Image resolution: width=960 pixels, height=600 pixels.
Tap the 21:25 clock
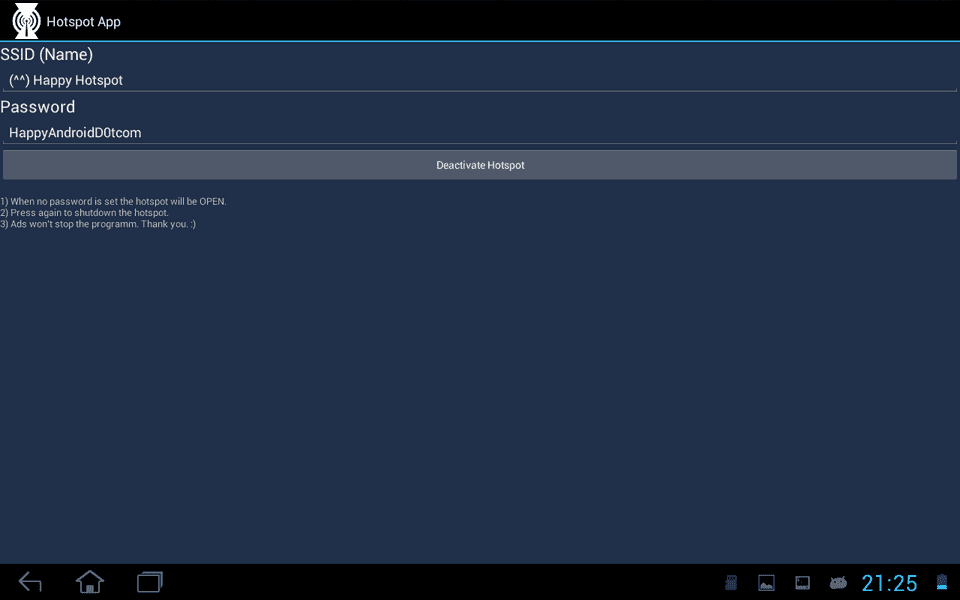pyautogui.click(x=890, y=583)
